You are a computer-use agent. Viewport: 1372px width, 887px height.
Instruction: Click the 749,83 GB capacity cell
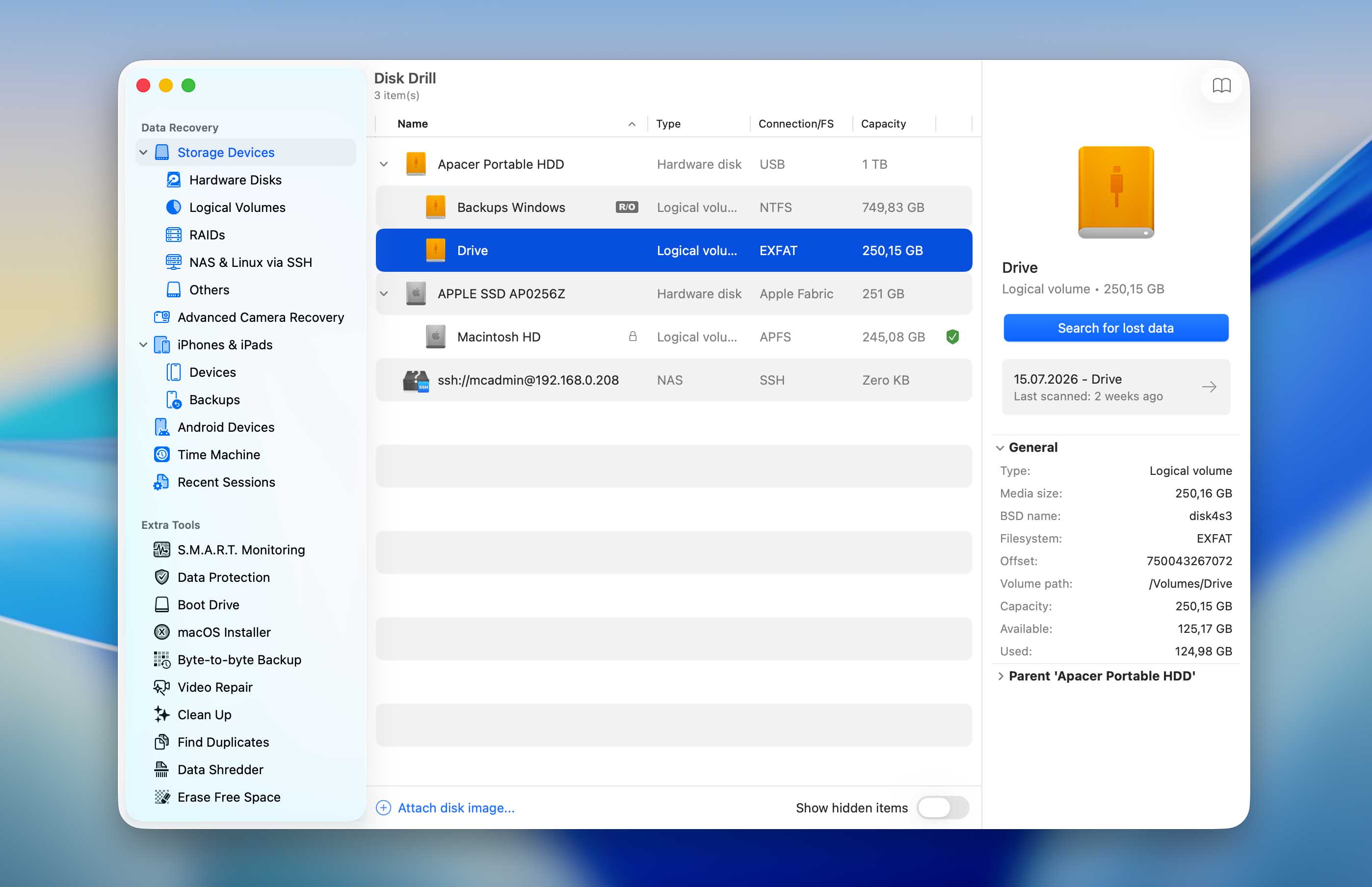pyautogui.click(x=893, y=208)
